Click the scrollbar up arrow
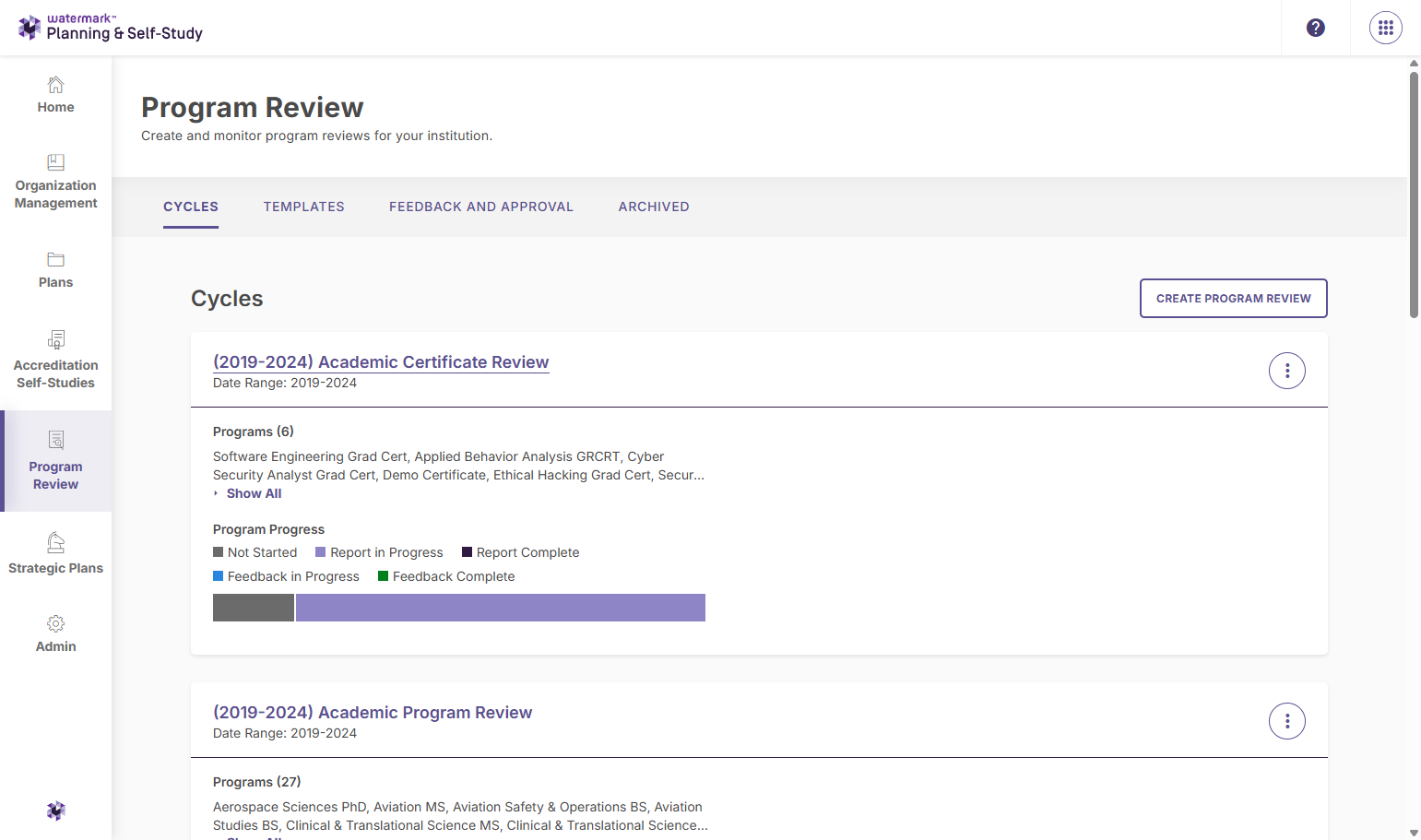 point(1414,63)
